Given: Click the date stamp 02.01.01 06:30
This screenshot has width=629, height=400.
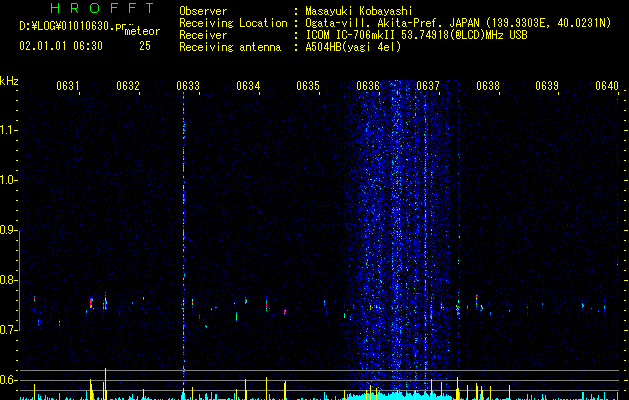Looking at the screenshot, I should [x=61, y=46].
